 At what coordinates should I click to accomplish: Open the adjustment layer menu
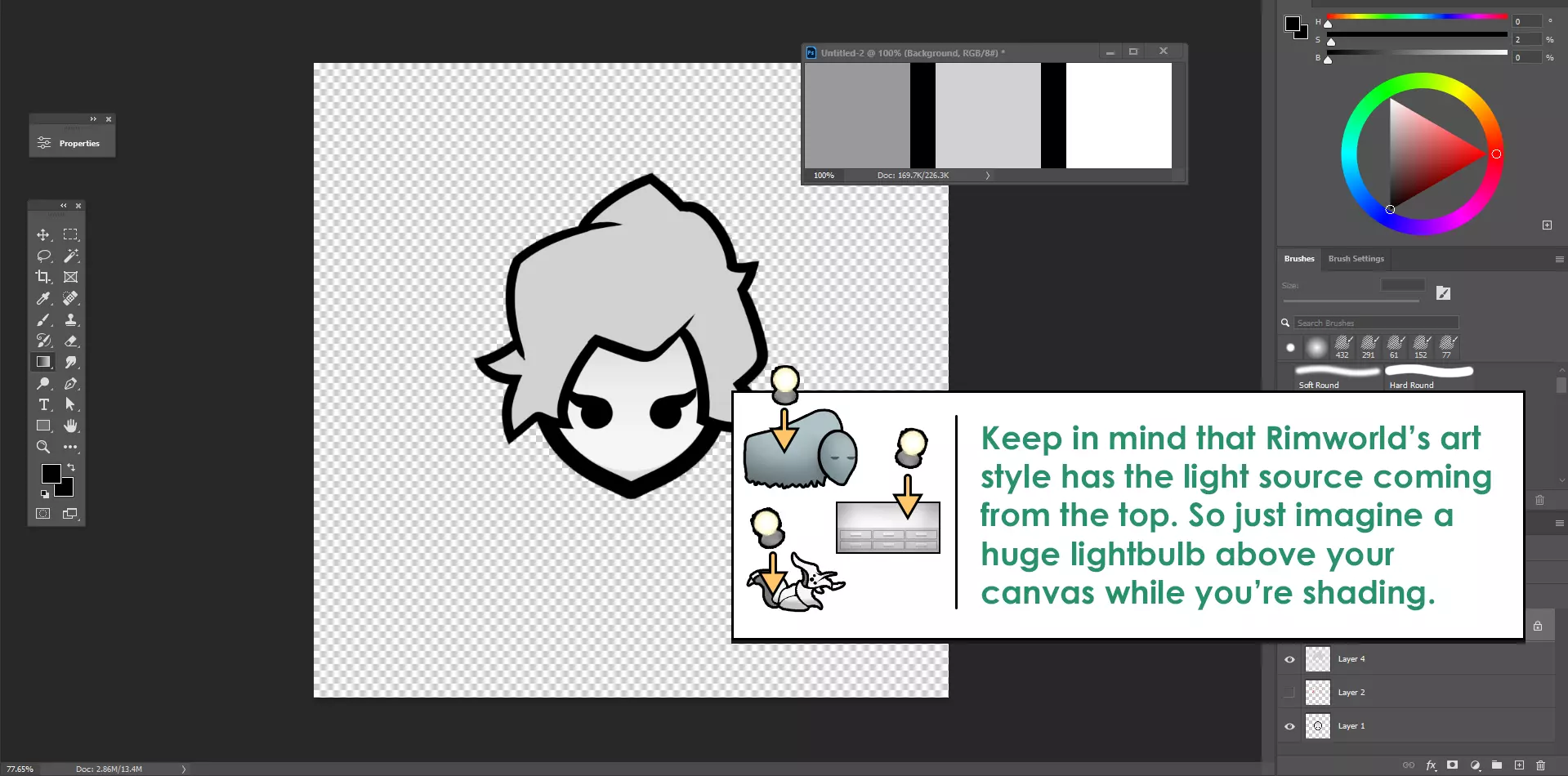[x=1475, y=765]
